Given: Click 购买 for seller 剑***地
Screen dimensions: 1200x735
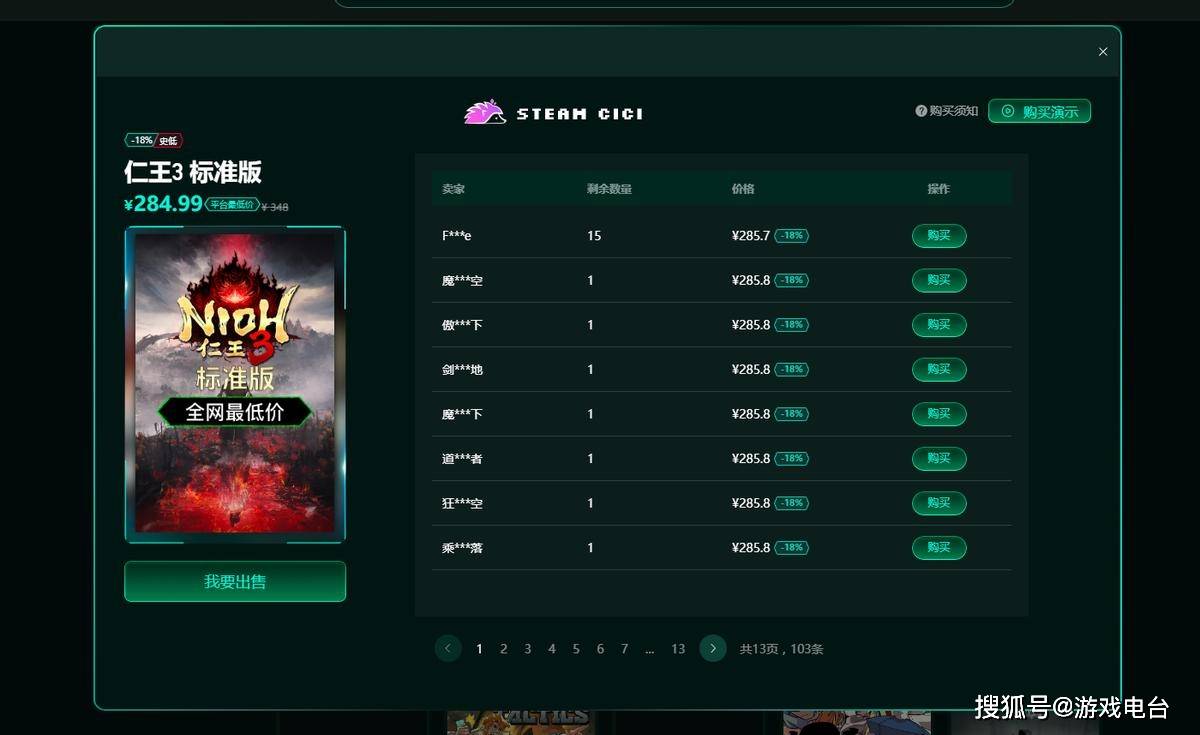Looking at the screenshot, I should pos(939,369).
